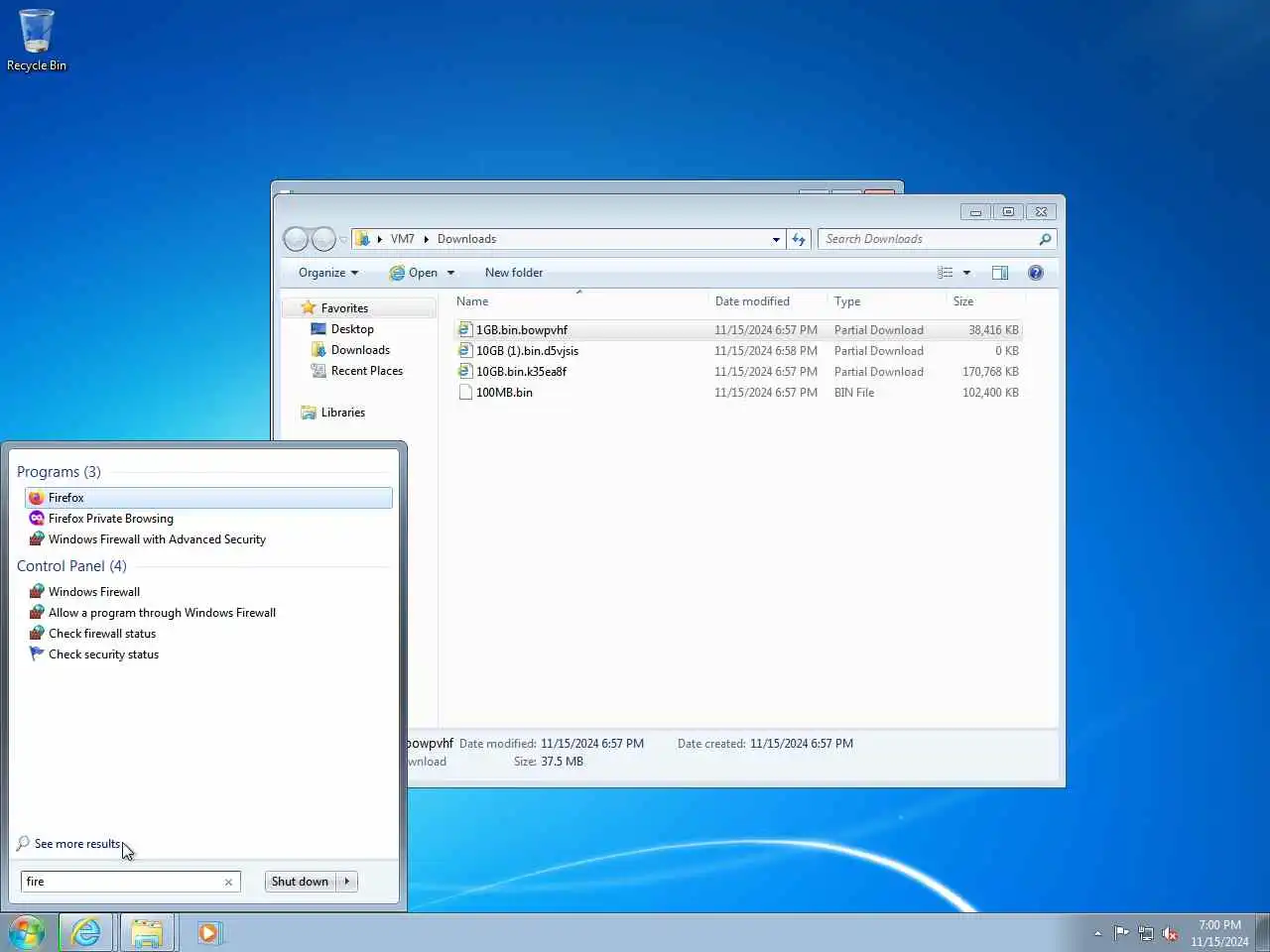The width and height of the screenshot is (1270, 952).
Task: Change the view icon
Action: pos(946,273)
